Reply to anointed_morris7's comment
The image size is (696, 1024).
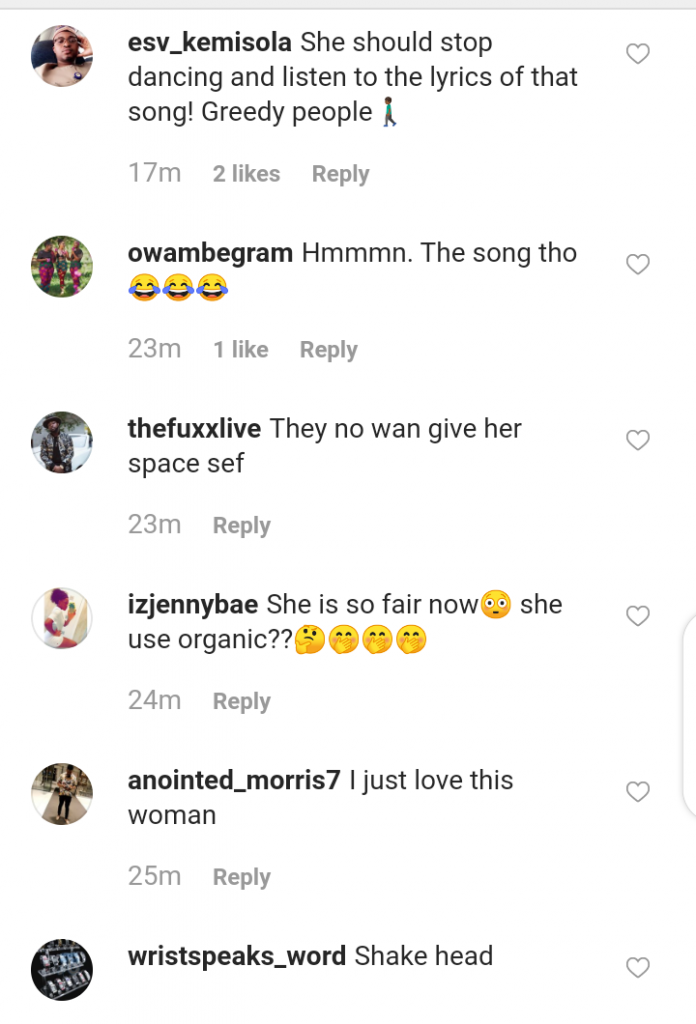coord(241,878)
